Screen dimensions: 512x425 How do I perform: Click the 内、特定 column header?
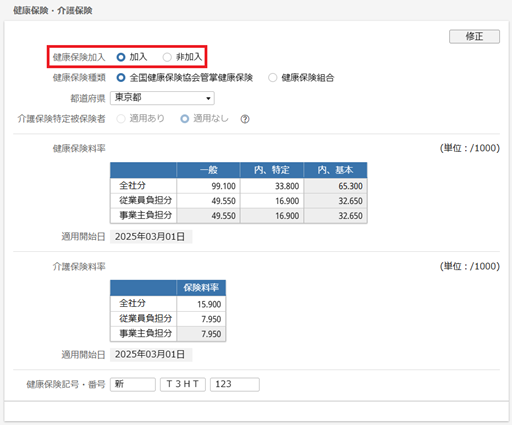coord(271,170)
